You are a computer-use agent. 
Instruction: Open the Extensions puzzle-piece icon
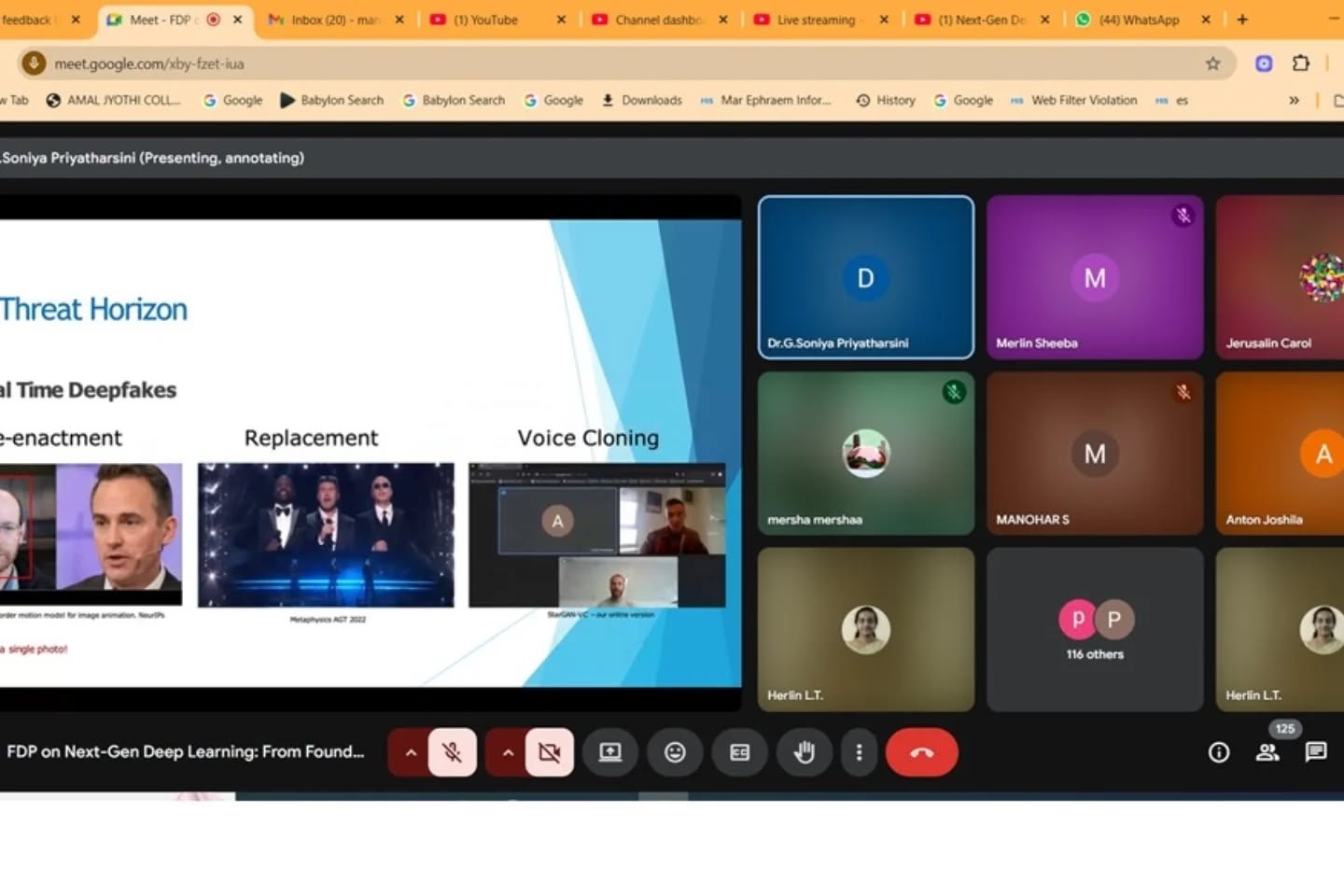1301,63
